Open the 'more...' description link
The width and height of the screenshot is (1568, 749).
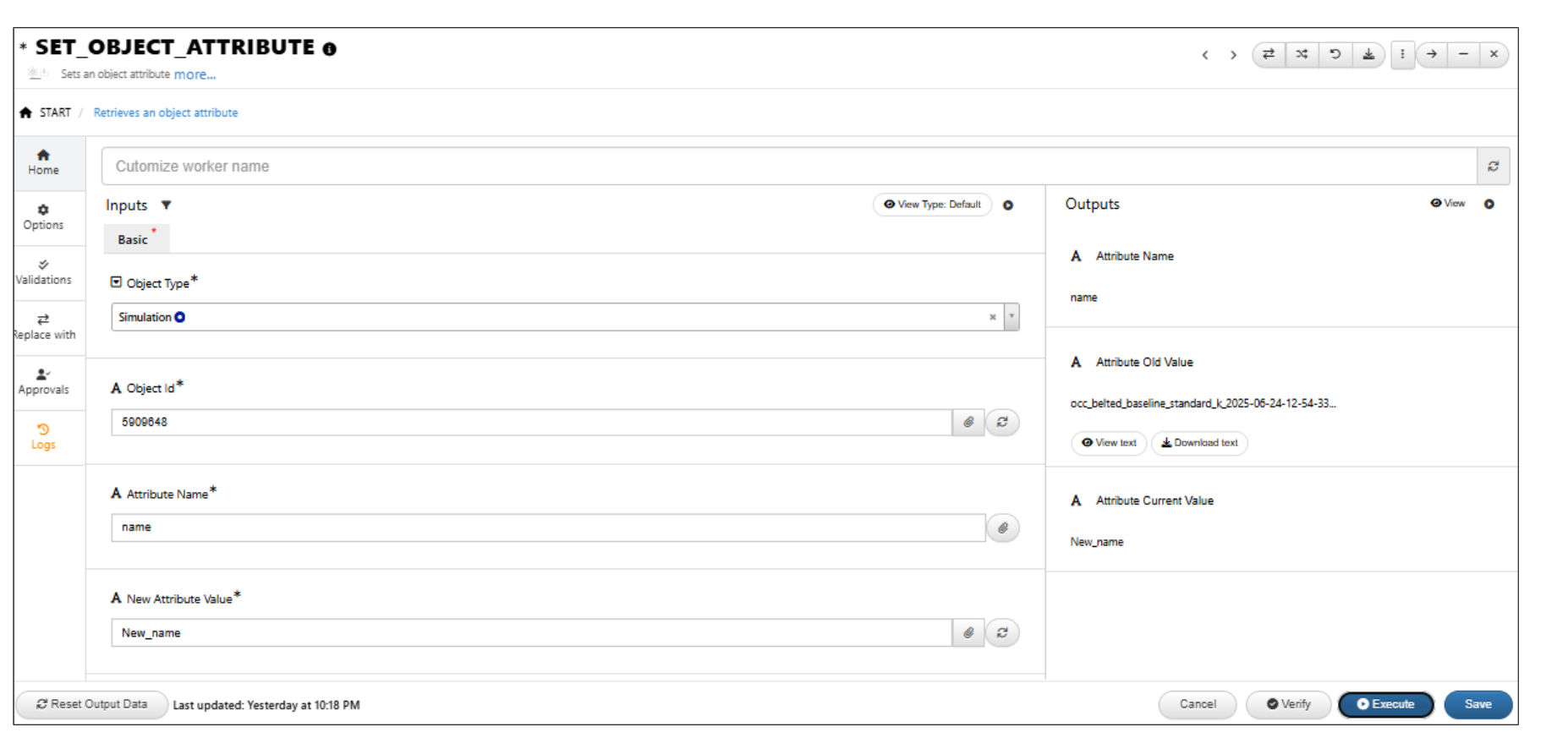tap(195, 74)
